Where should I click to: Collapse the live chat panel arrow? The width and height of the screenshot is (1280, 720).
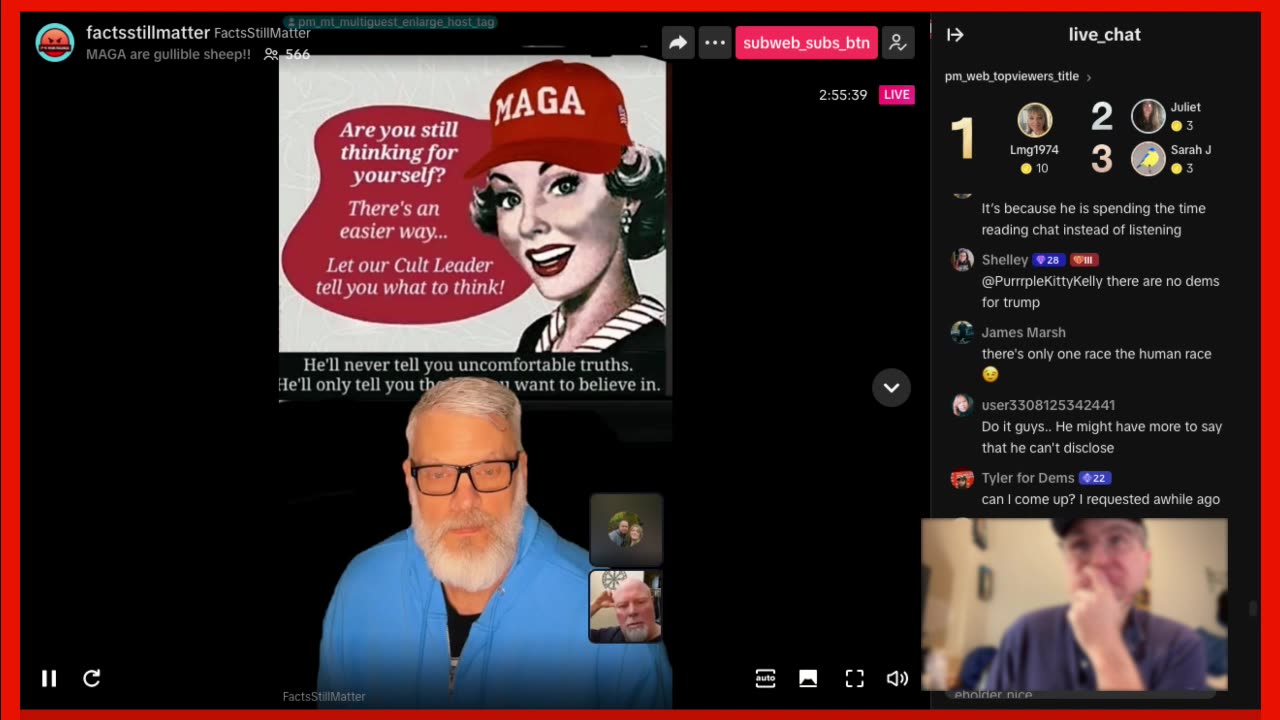(x=955, y=35)
